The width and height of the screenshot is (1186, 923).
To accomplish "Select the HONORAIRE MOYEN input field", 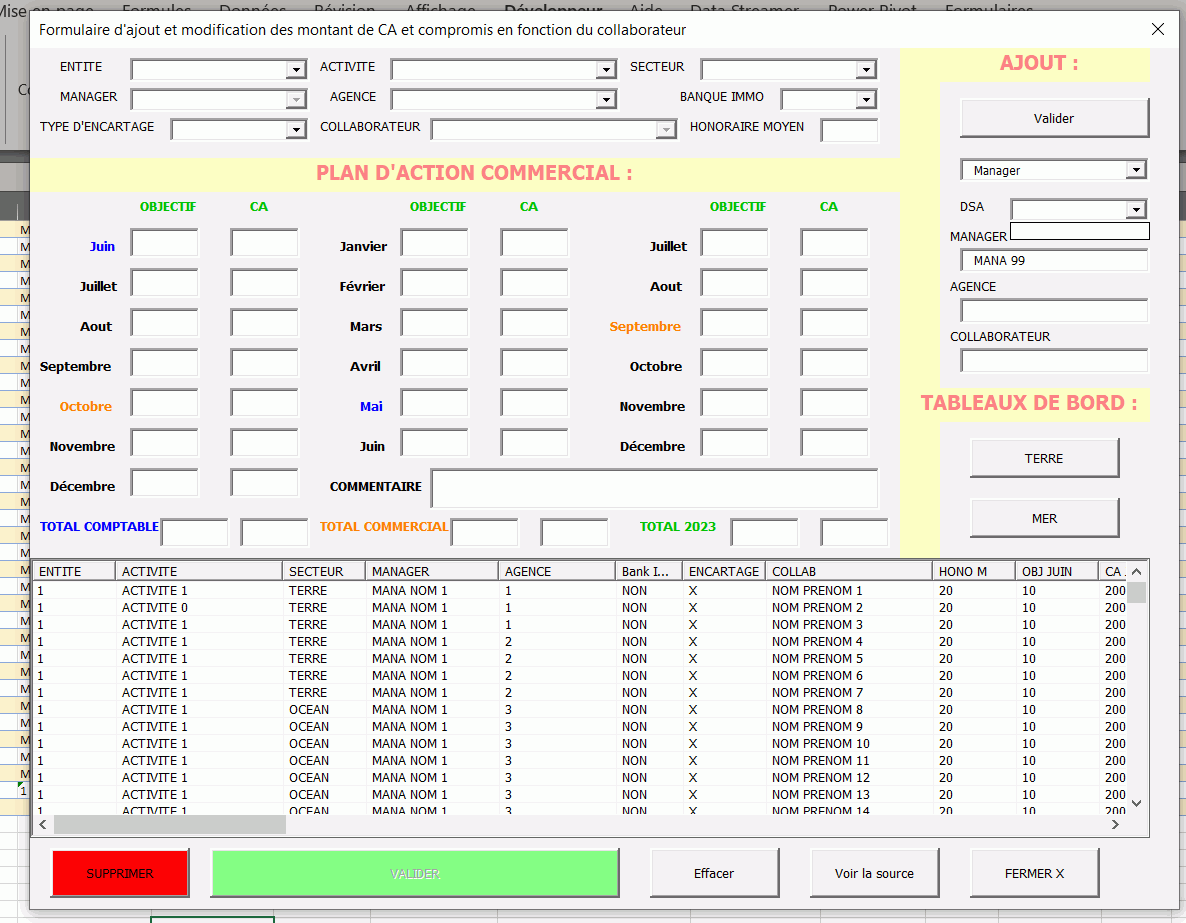I will point(849,130).
